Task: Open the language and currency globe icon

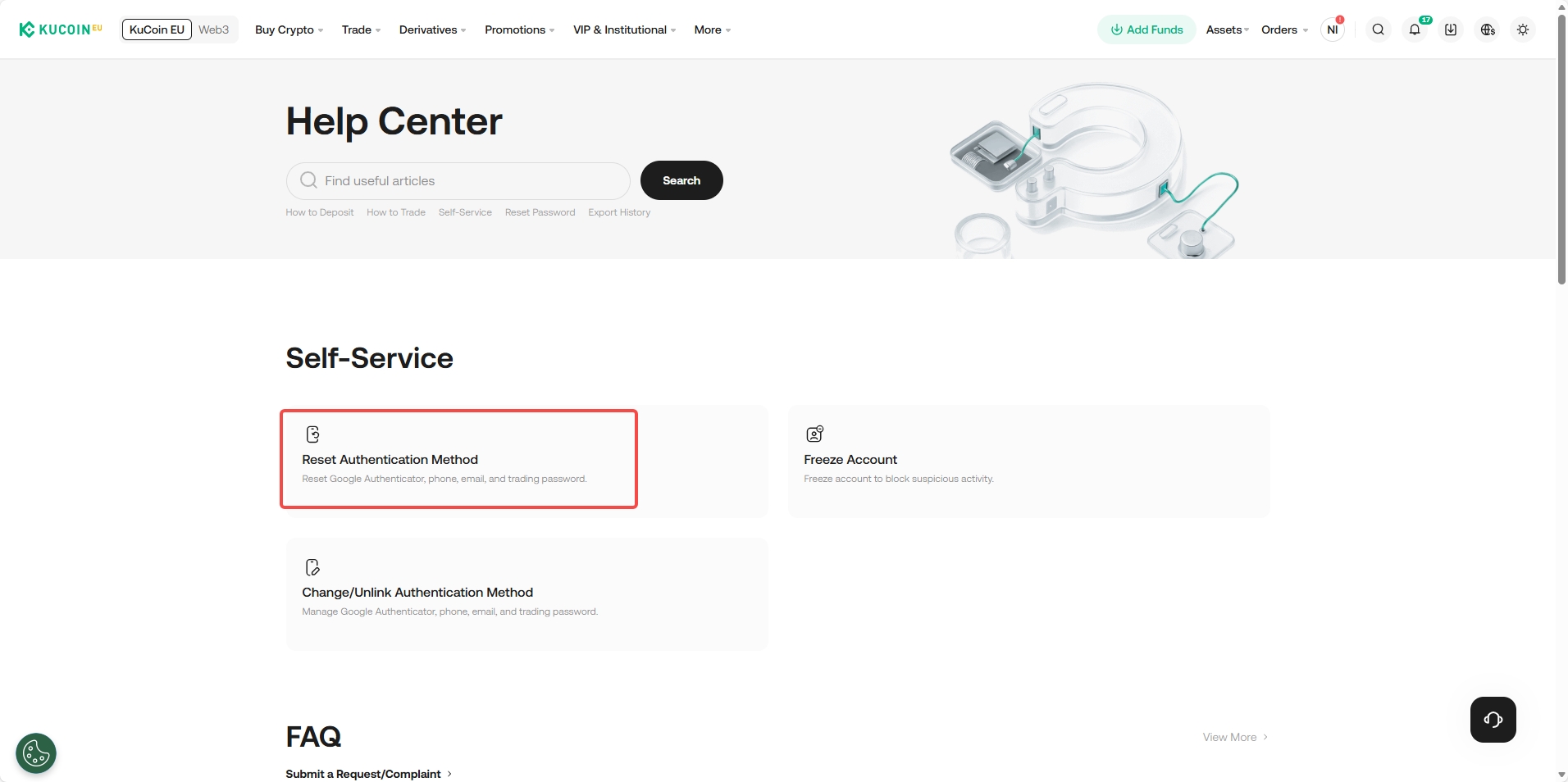Action: coord(1488,30)
